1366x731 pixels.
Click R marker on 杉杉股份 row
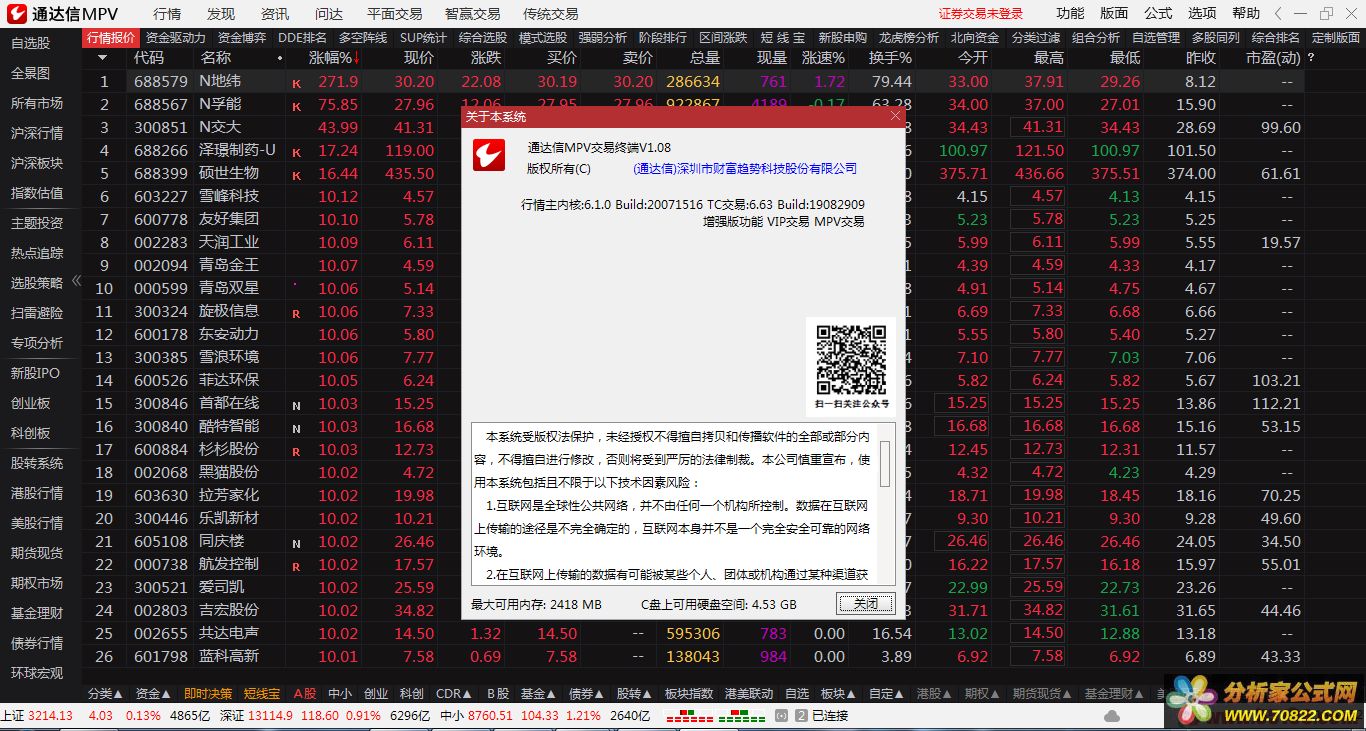(296, 451)
